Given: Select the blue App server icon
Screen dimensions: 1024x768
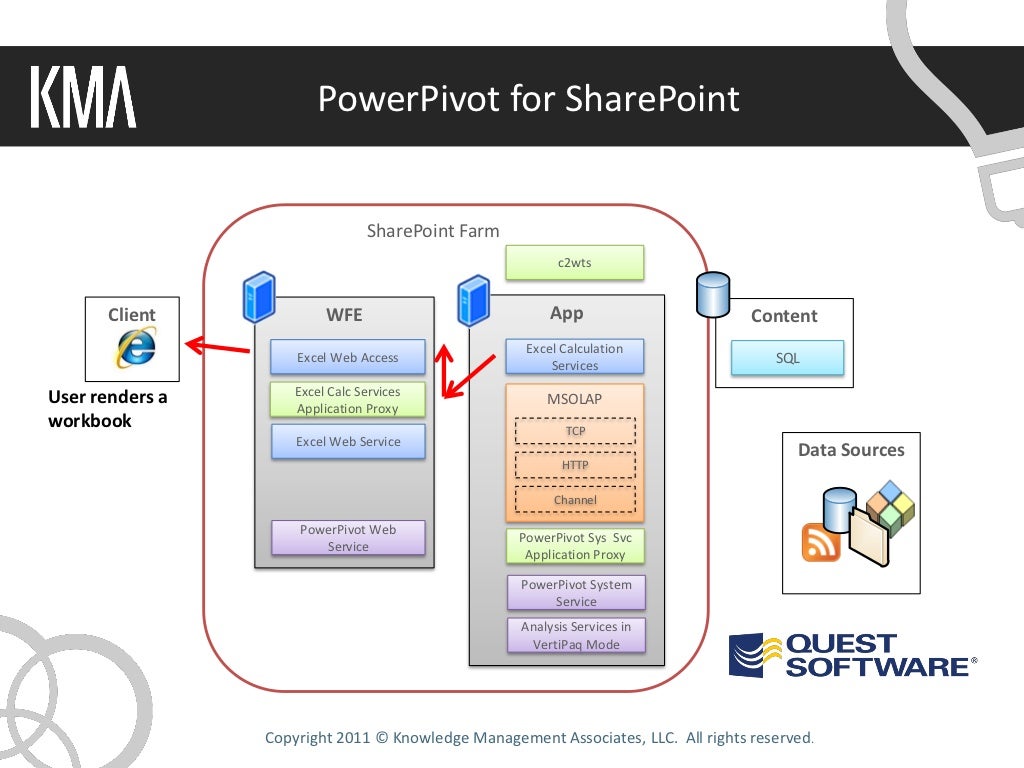Looking at the screenshot, I should pyautogui.click(x=473, y=301).
